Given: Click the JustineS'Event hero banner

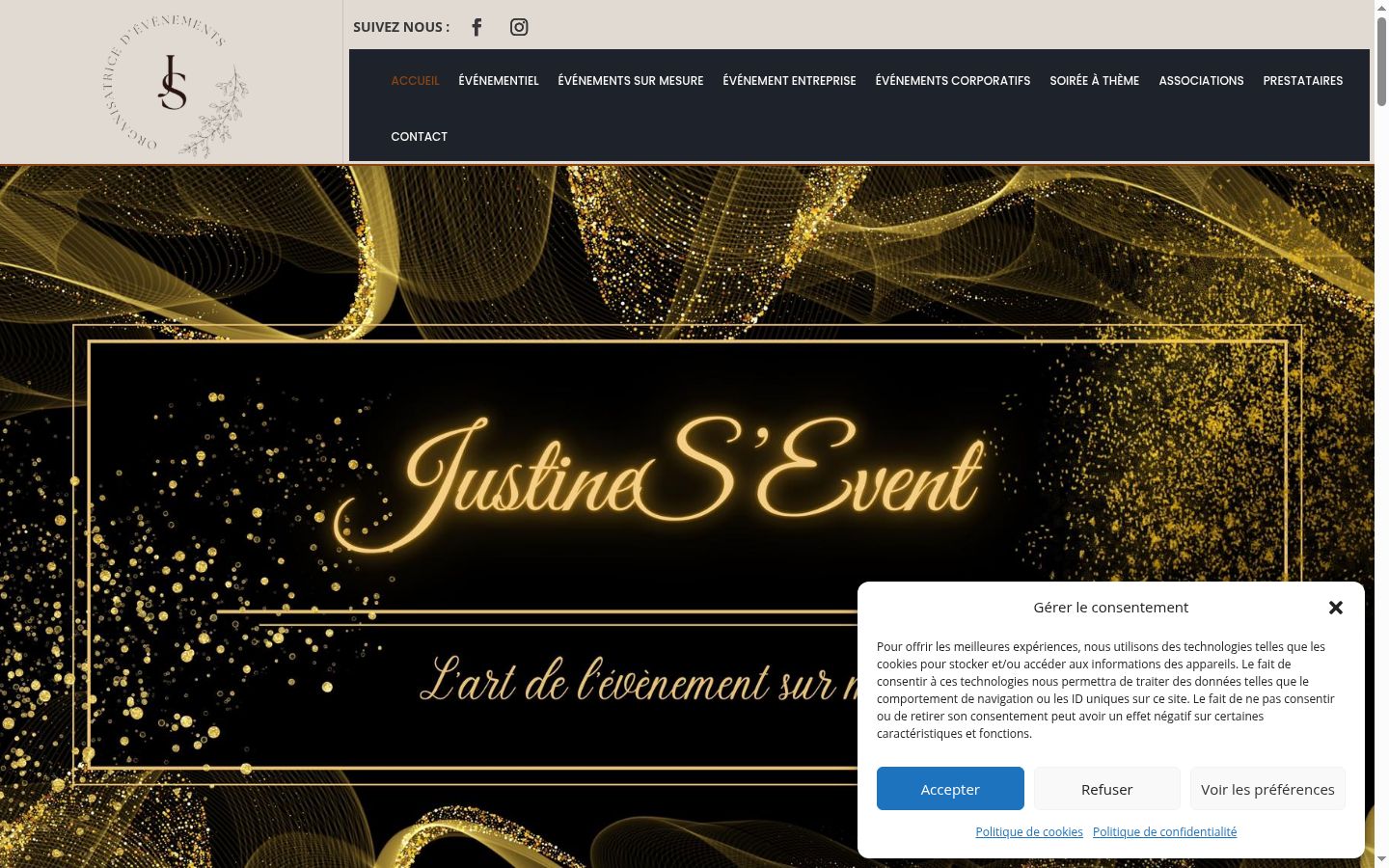Looking at the screenshot, I should 687,517.
